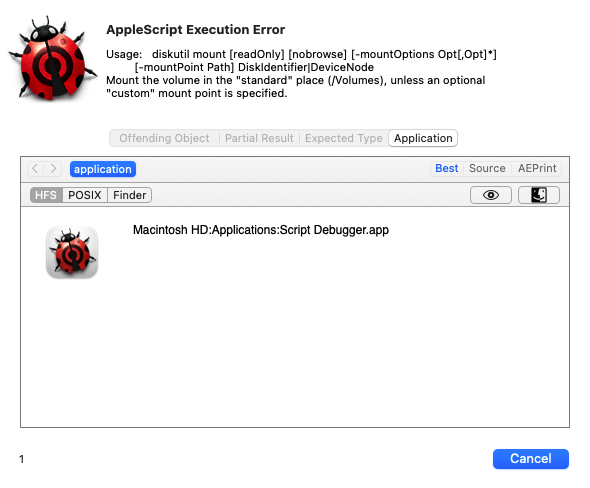Click the Finder face reveal button
This screenshot has height=488, width=590.
tap(539, 195)
